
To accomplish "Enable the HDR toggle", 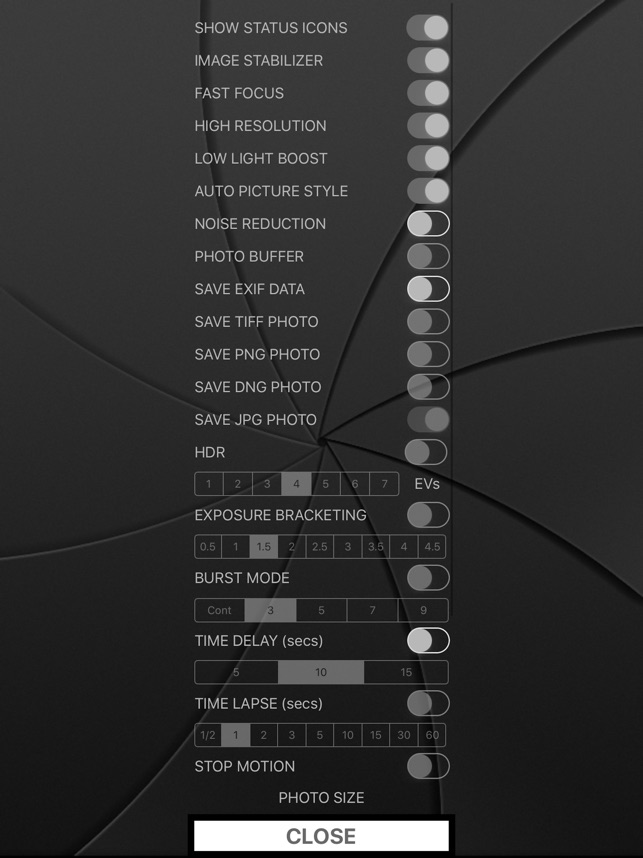I will tap(426, 453).
